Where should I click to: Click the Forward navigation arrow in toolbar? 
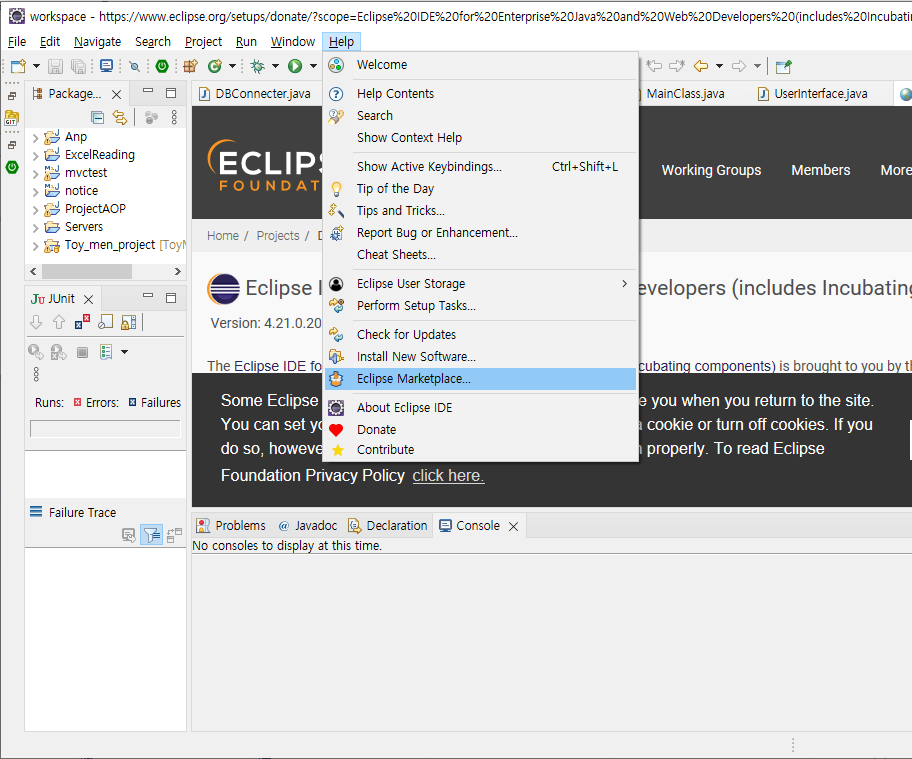click(x=739, y=66)
